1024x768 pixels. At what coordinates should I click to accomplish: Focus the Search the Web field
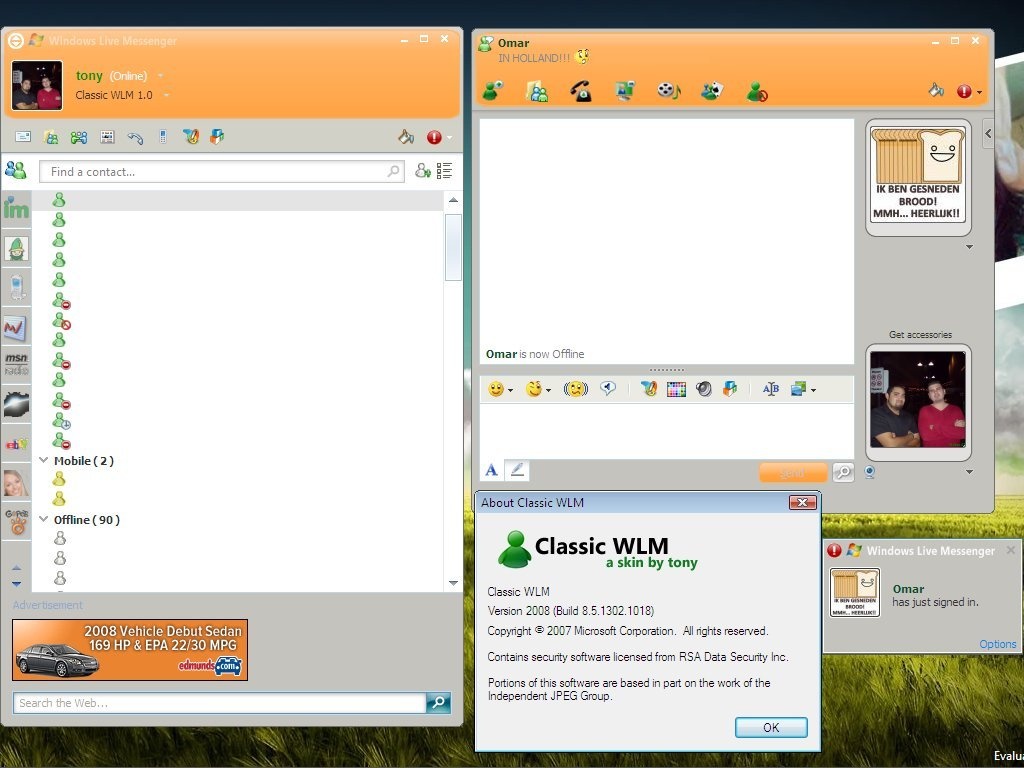click(219, 703)
